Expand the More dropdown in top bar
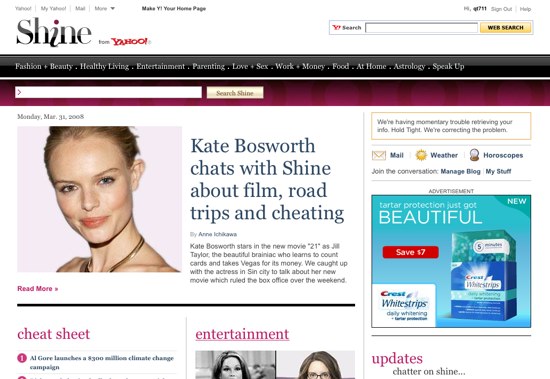550x379 pixels. coord(105,8)
